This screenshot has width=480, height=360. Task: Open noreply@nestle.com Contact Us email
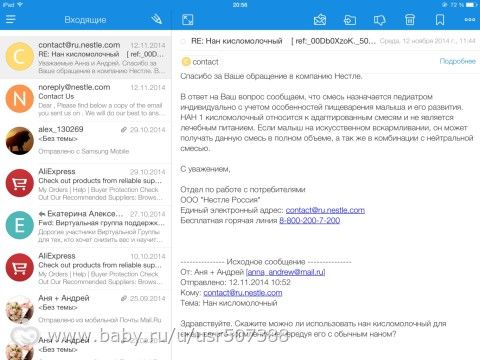(86, 100)
